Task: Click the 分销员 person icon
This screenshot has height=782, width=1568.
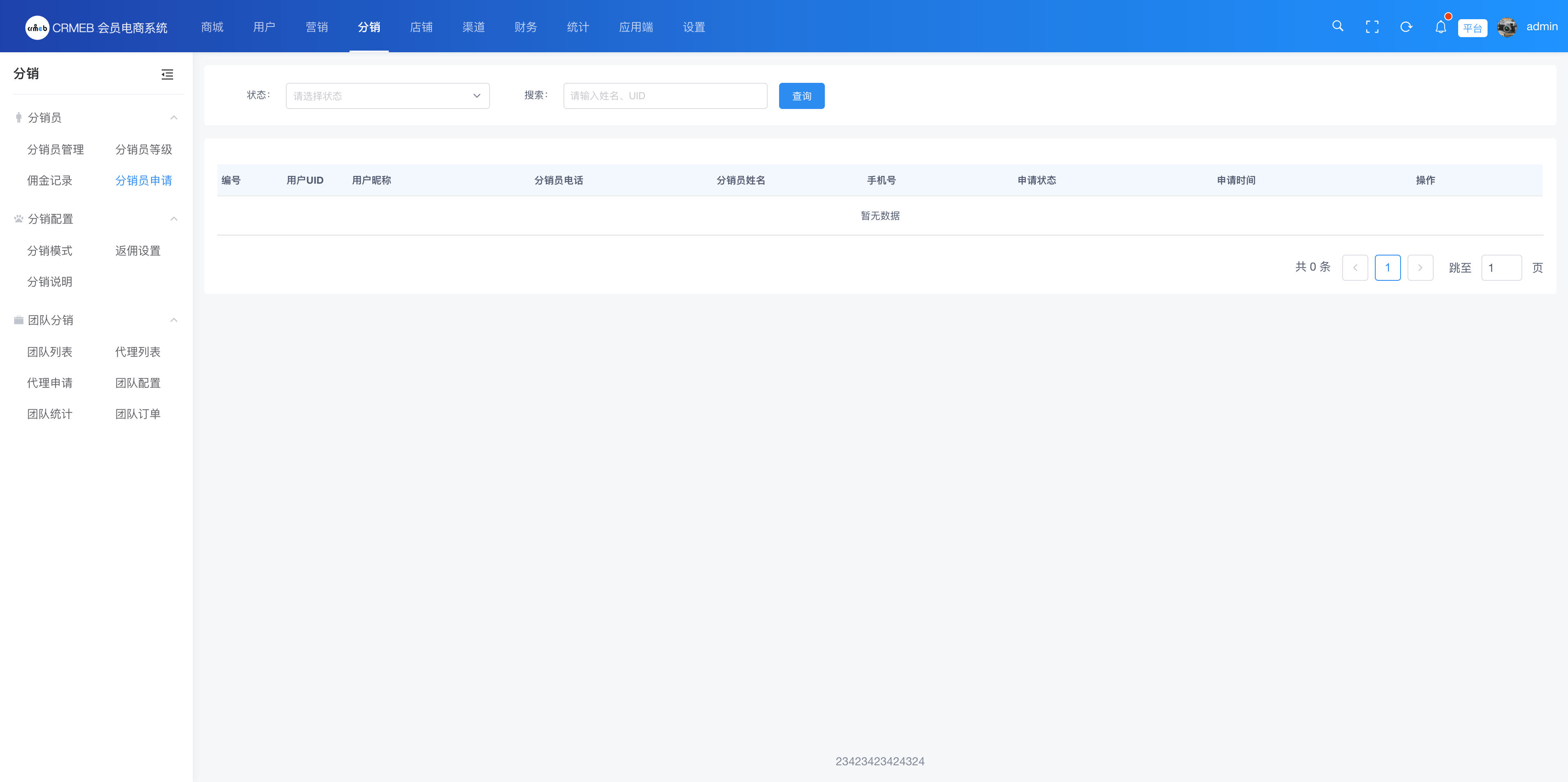Action: (x=19, y=118)
